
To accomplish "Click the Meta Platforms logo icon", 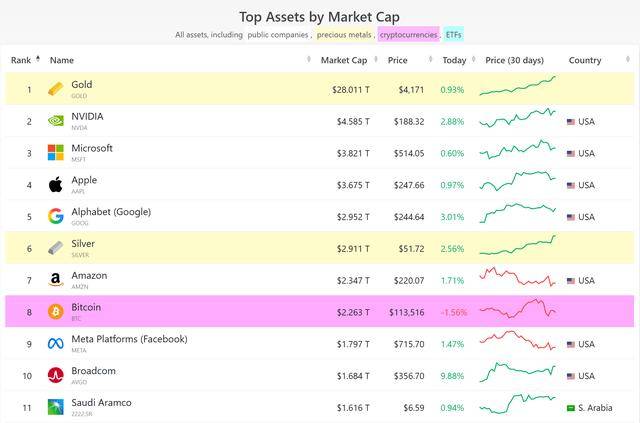I will 56,344.
